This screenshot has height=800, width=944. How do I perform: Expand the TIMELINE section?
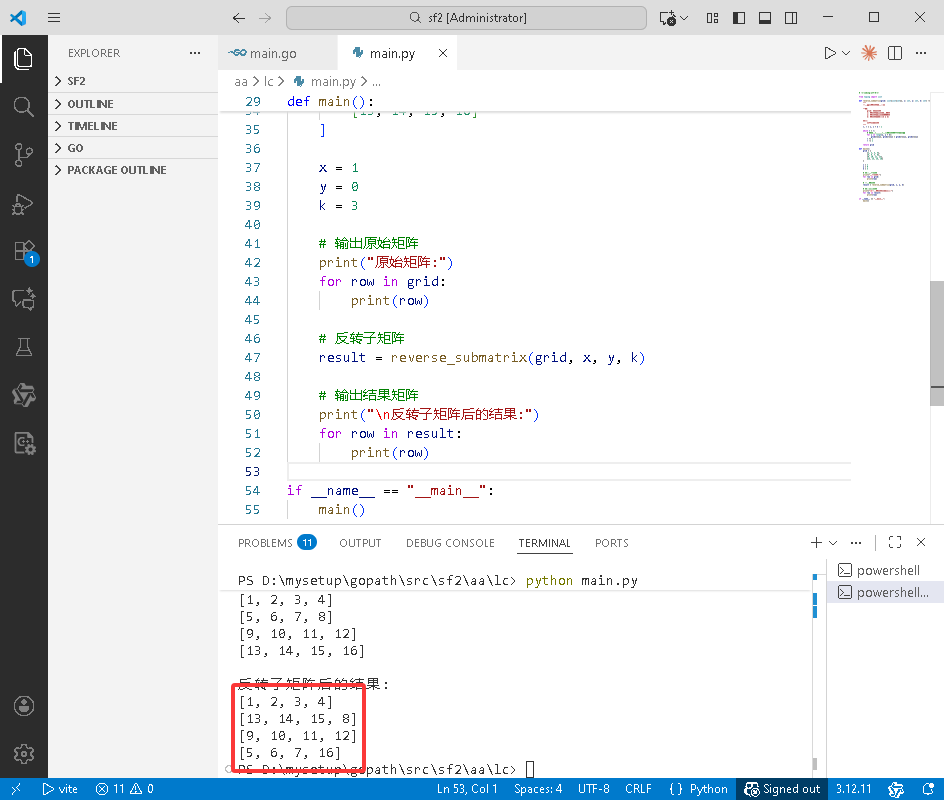pos(133,126)
